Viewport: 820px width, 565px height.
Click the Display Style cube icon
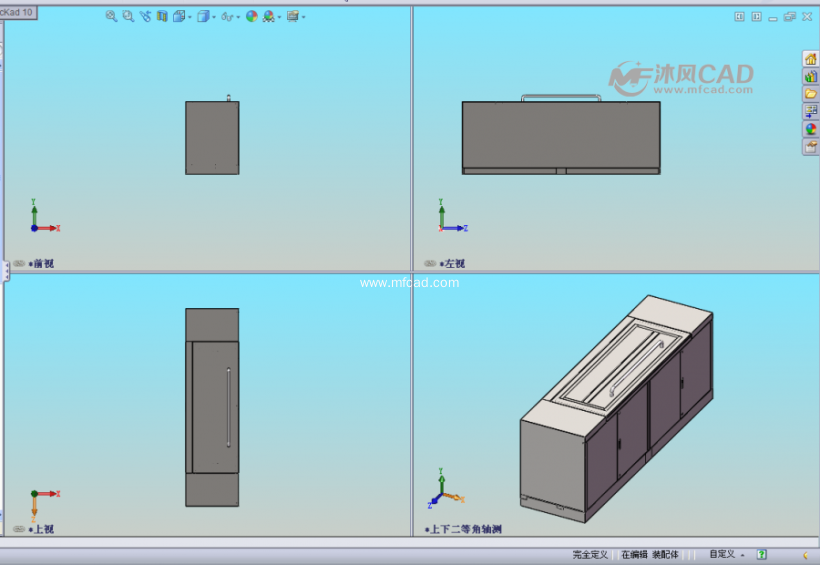click(x=203, y=16)
